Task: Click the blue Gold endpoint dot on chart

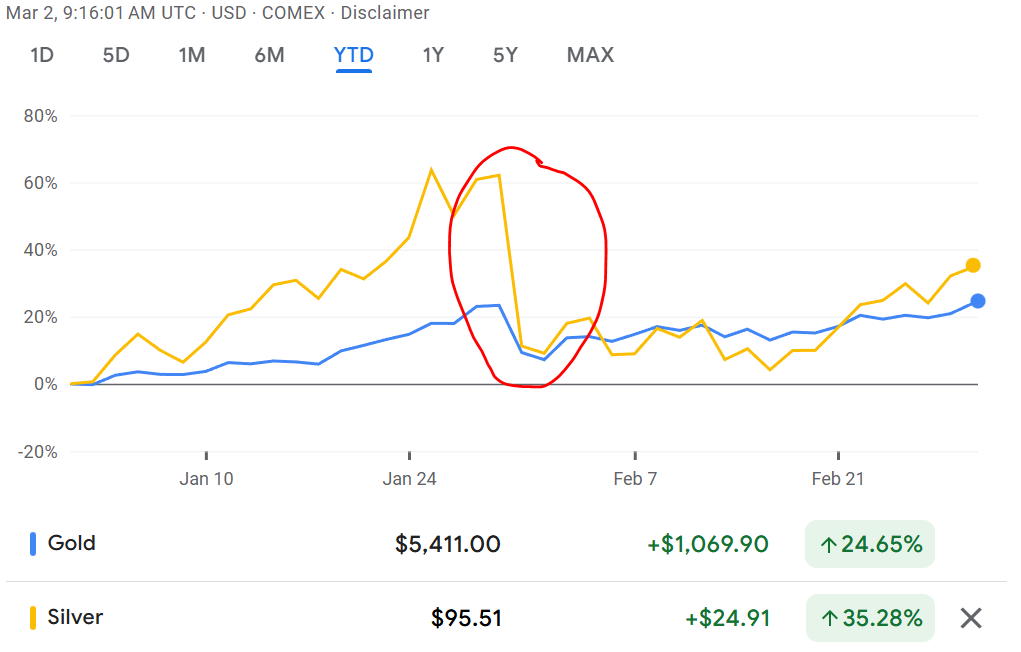Action: click(978, 301)
